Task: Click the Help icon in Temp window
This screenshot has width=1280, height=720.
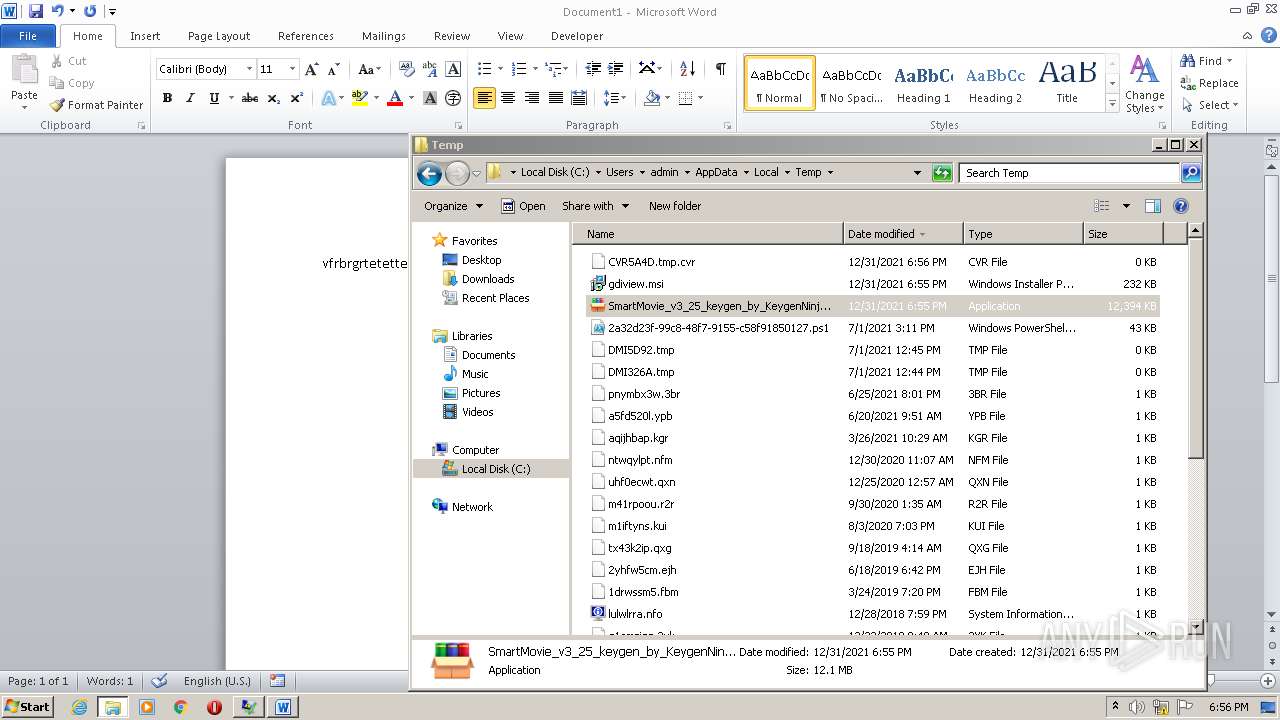Action: (1180, 206)
